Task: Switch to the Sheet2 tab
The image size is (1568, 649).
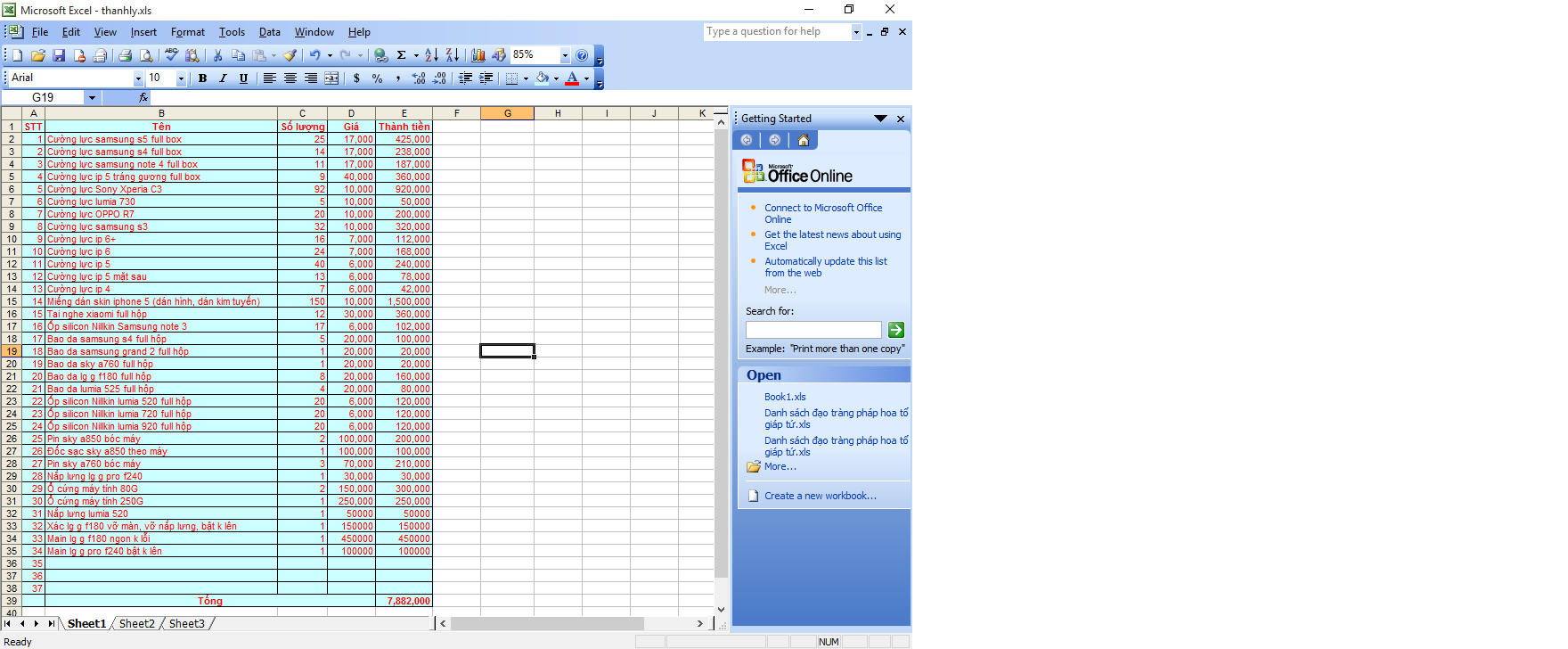Action: tap(136, 623)
